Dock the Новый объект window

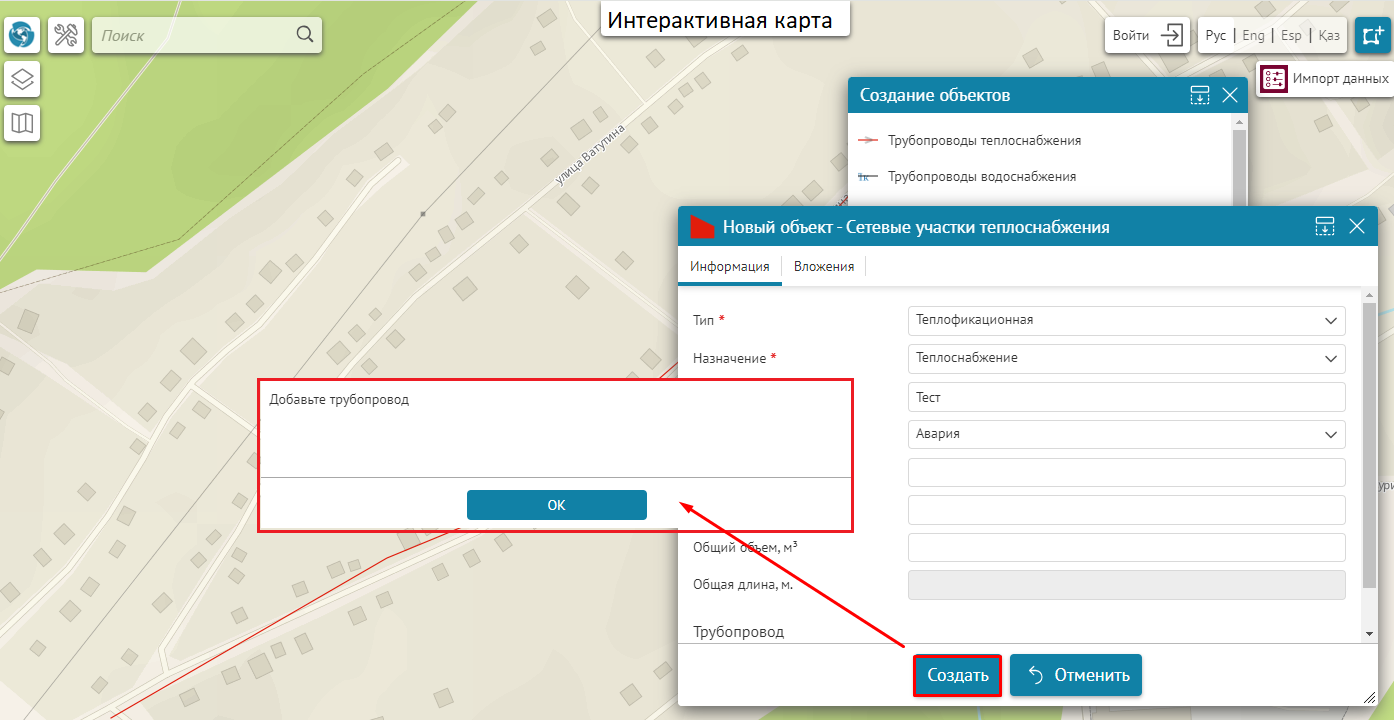point(1325,226)
